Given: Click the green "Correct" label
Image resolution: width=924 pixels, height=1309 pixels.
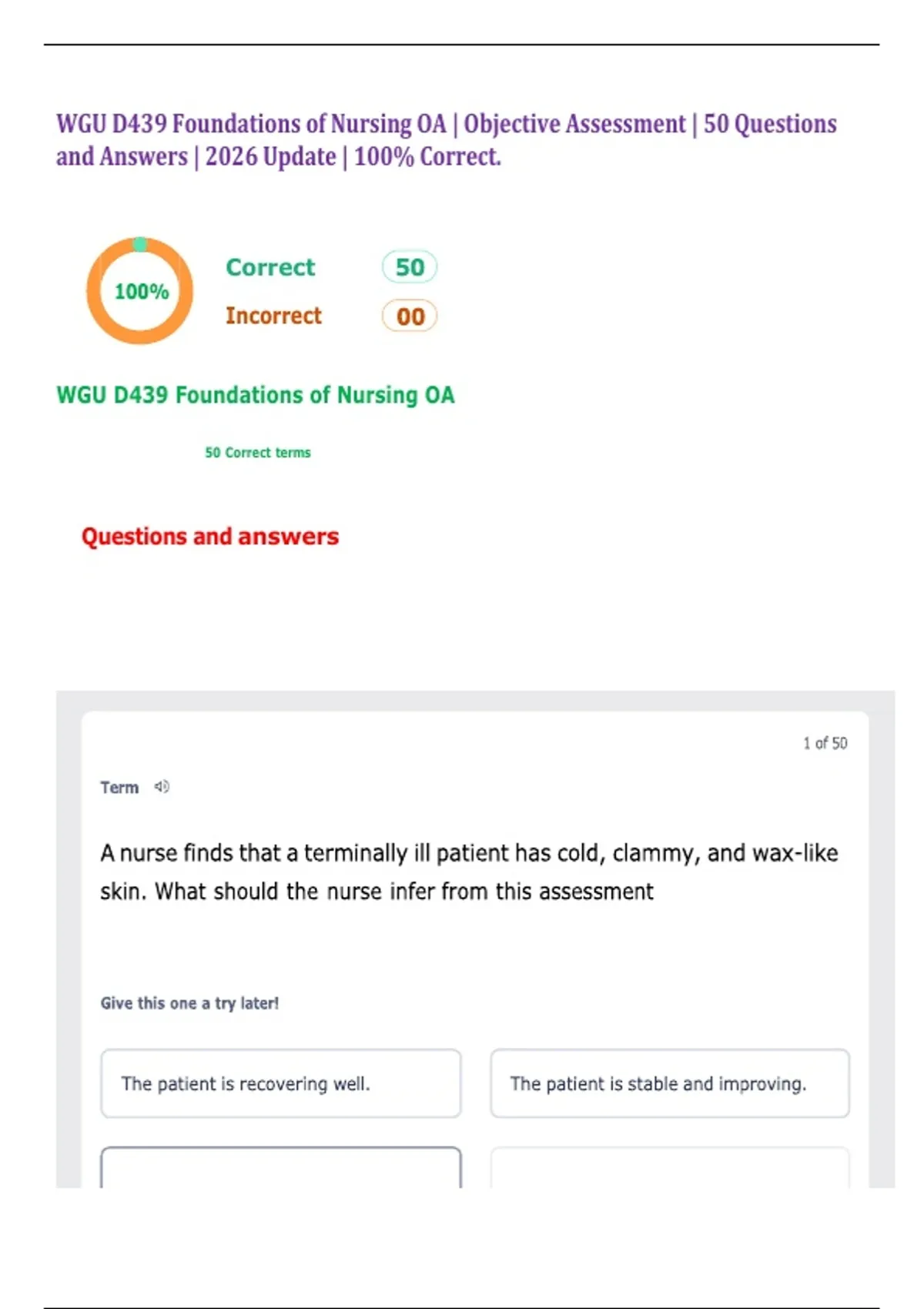Looking at the screenshot, I should [x=270, y=267].
